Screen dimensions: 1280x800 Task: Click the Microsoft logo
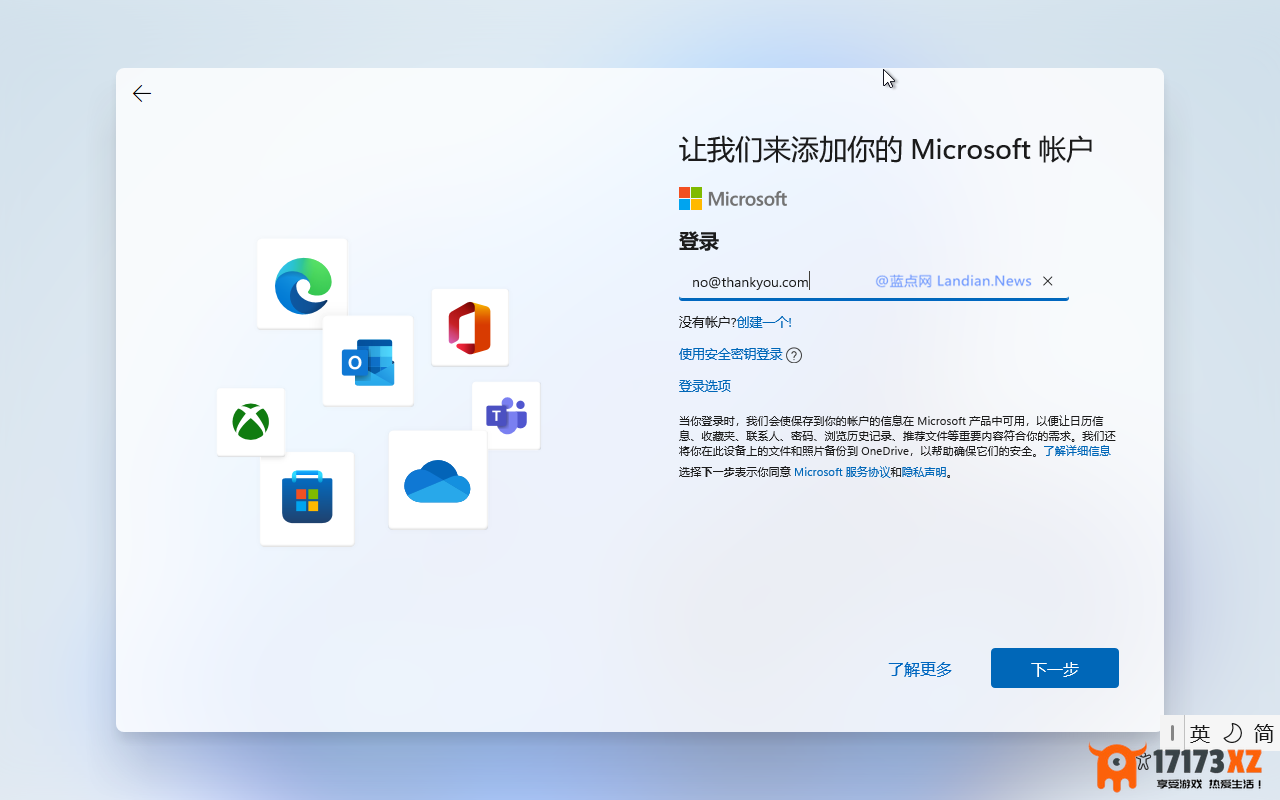coord(733,199)
